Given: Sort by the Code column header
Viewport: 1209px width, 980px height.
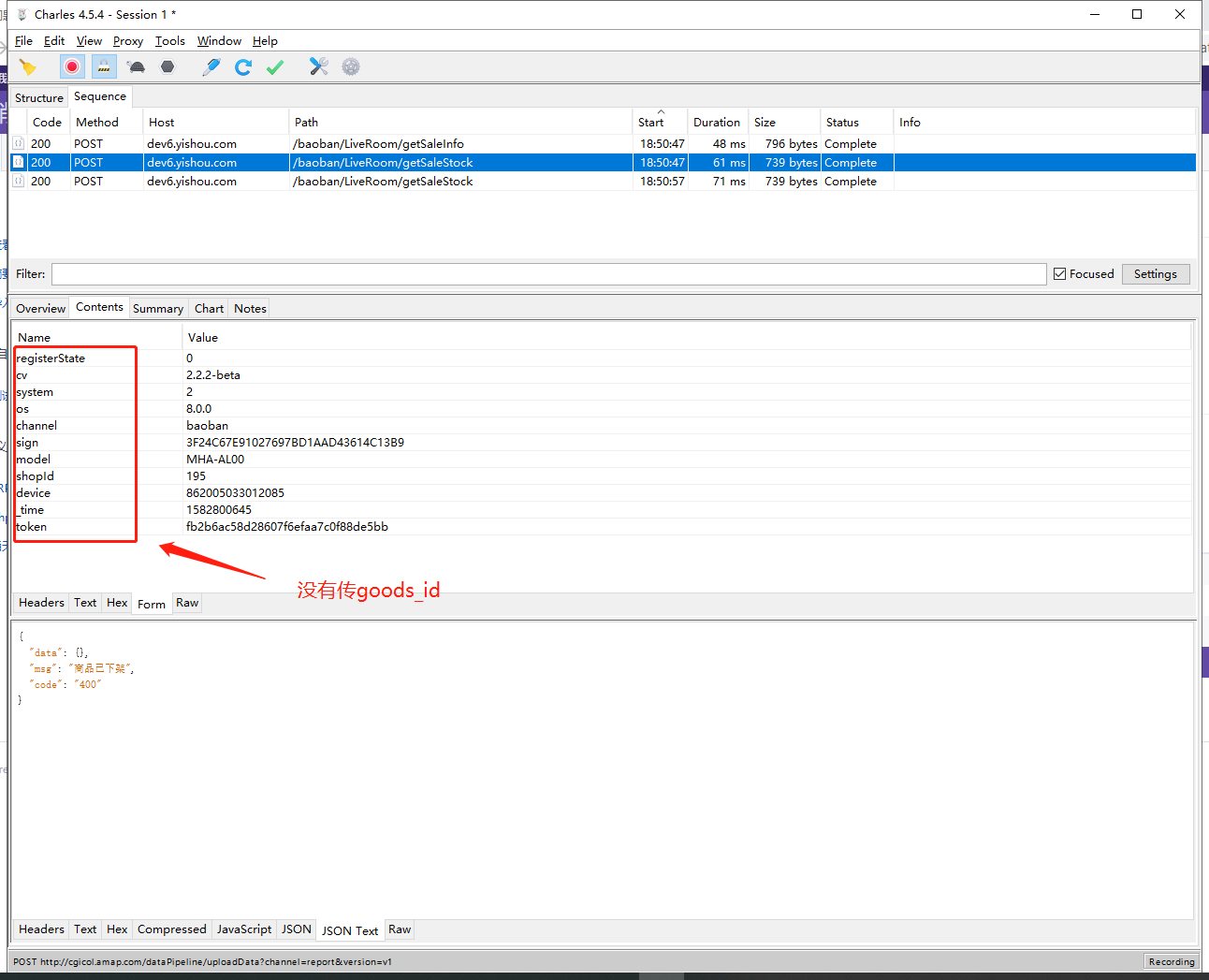Looking at the screenshot, I should 47,123.
